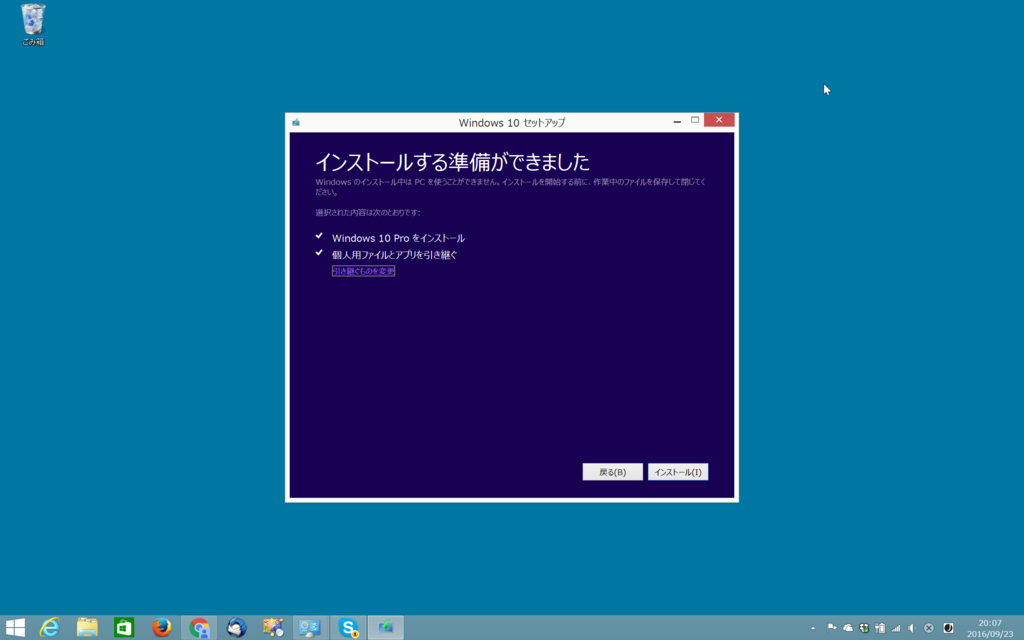Viewport: 1024px width, 640px height.
Task: Click the circled X tray icon
Action: coord(929,628)
